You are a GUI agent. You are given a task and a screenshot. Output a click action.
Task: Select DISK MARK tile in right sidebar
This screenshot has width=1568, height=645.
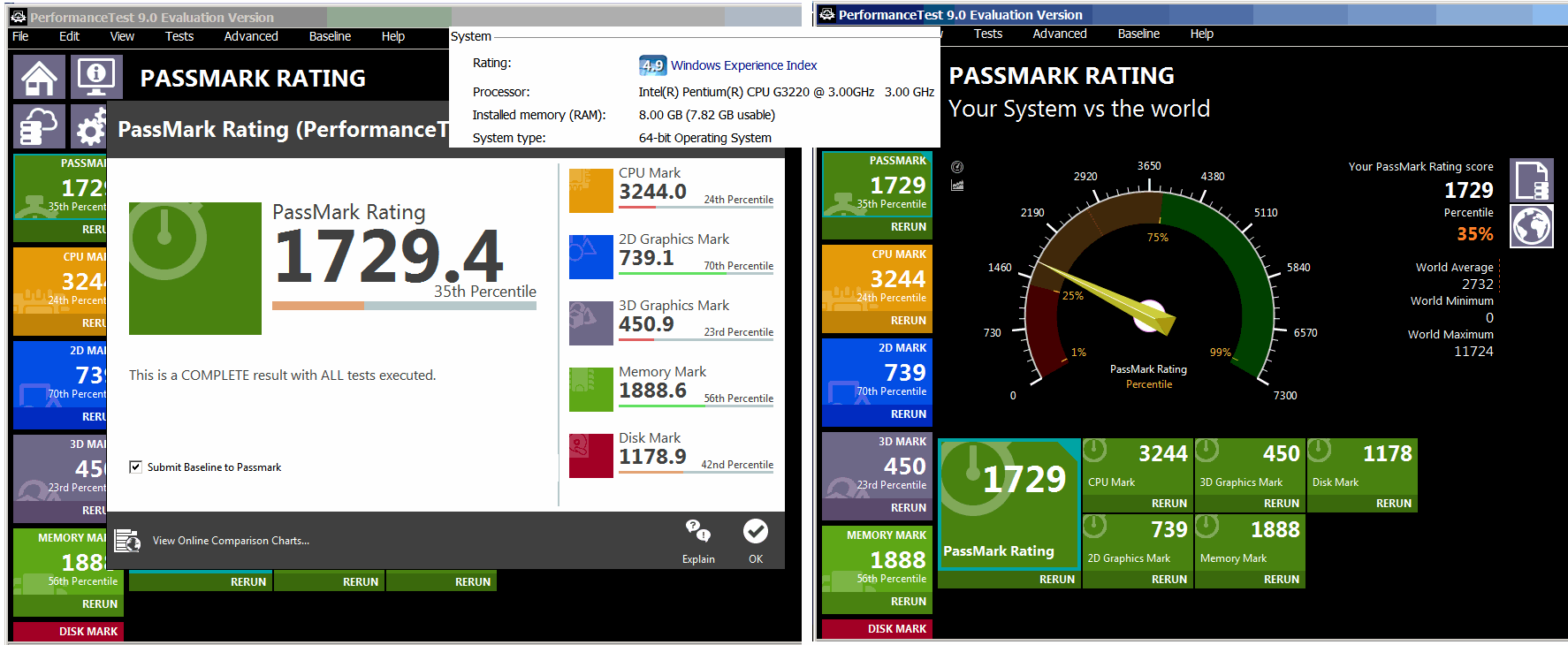tap(877, 629)
